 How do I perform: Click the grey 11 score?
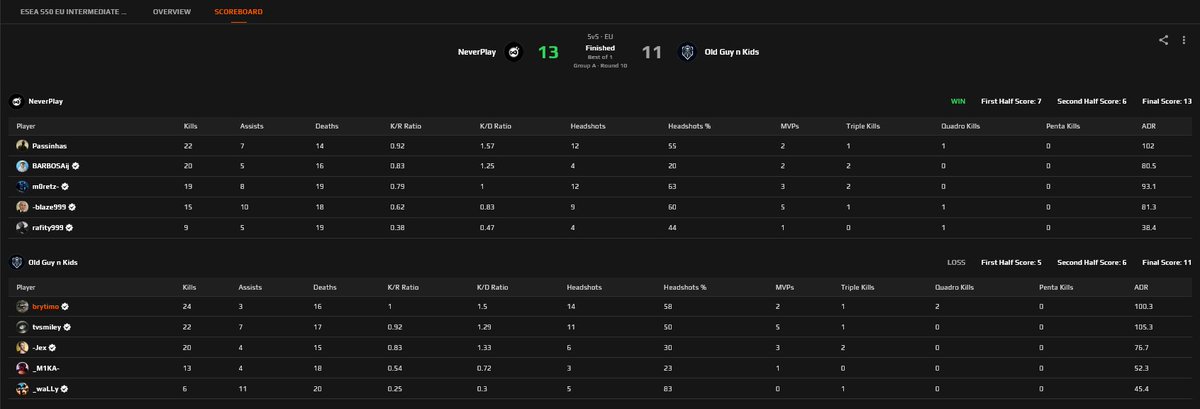coord(651,52)
